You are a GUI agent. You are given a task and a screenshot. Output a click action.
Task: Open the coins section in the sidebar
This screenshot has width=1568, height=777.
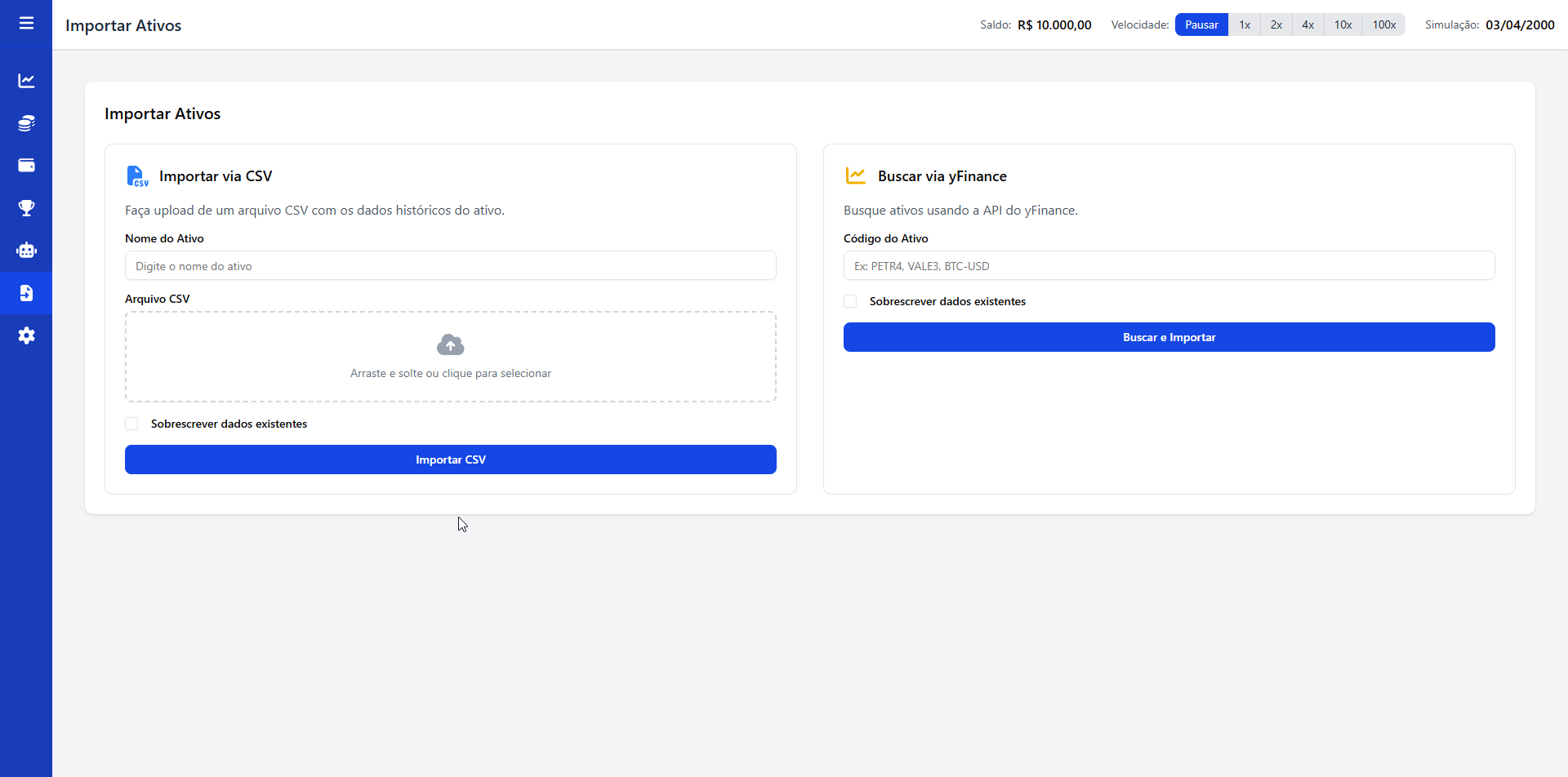pos(26,122)
